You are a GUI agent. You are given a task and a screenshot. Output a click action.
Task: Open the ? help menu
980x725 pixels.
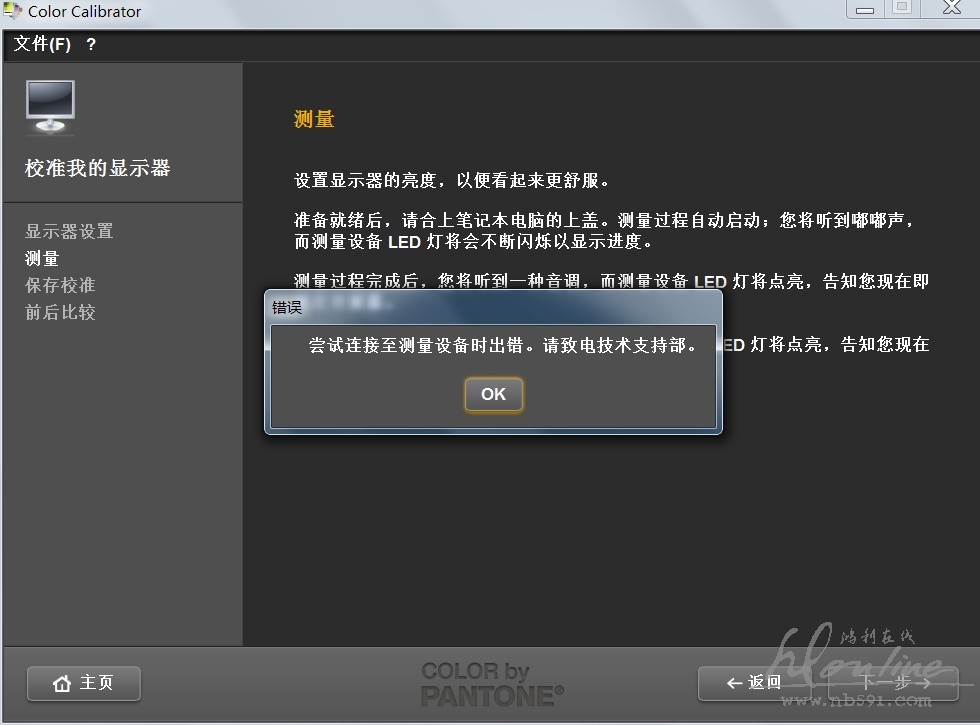point(91,44)
